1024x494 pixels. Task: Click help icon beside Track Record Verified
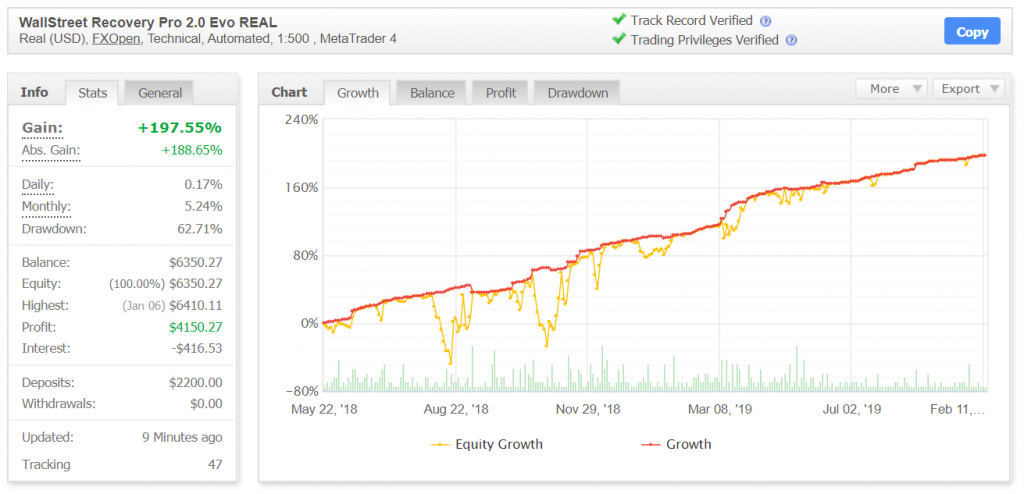tap(766, 21)
